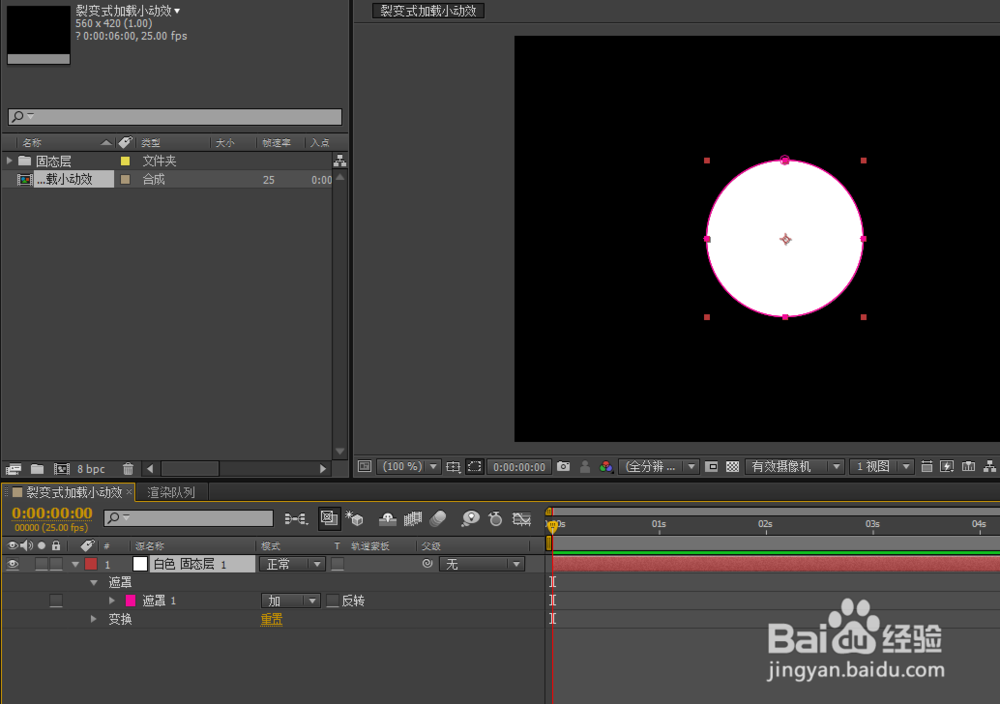Click the current time 0:00:00:00 in timeline
The width and height of the screenshot is (1000, 704).
[x=52, y=513]
